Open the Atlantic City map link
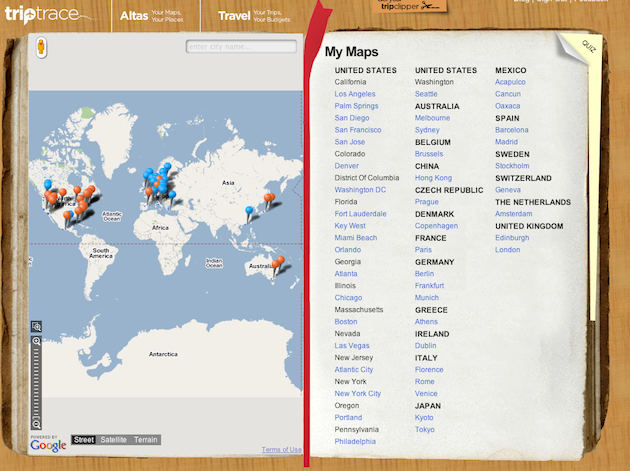Viewport: 630px width, 471px height. 354,370
